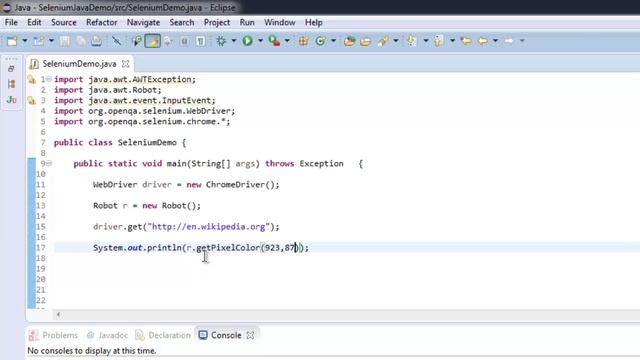Screen dimensions: 640x360
Task: Click the New Java Class green C icon
Action: click(320, 41)
